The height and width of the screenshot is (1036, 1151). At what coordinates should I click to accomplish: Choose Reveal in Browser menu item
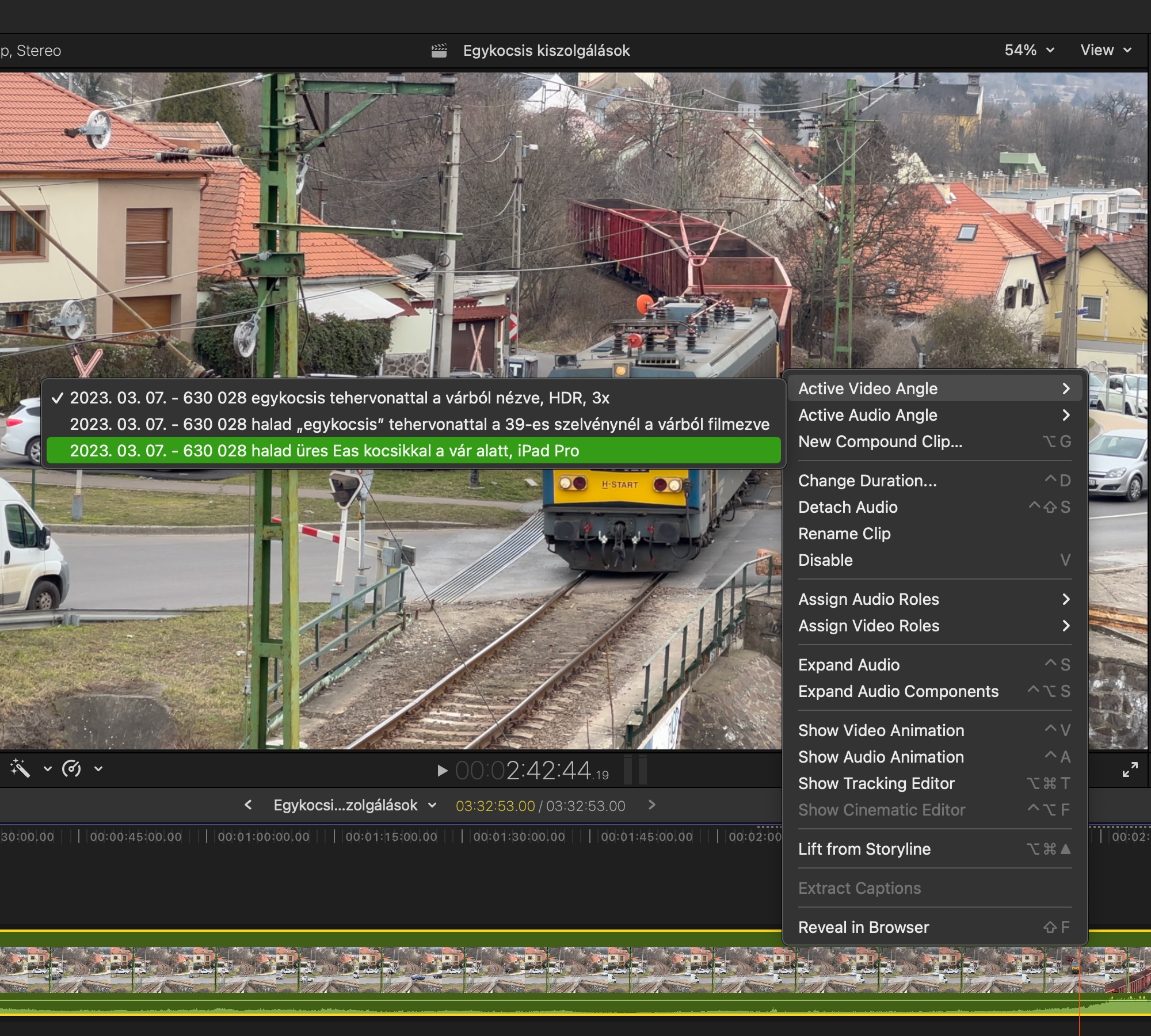point(935,927)
